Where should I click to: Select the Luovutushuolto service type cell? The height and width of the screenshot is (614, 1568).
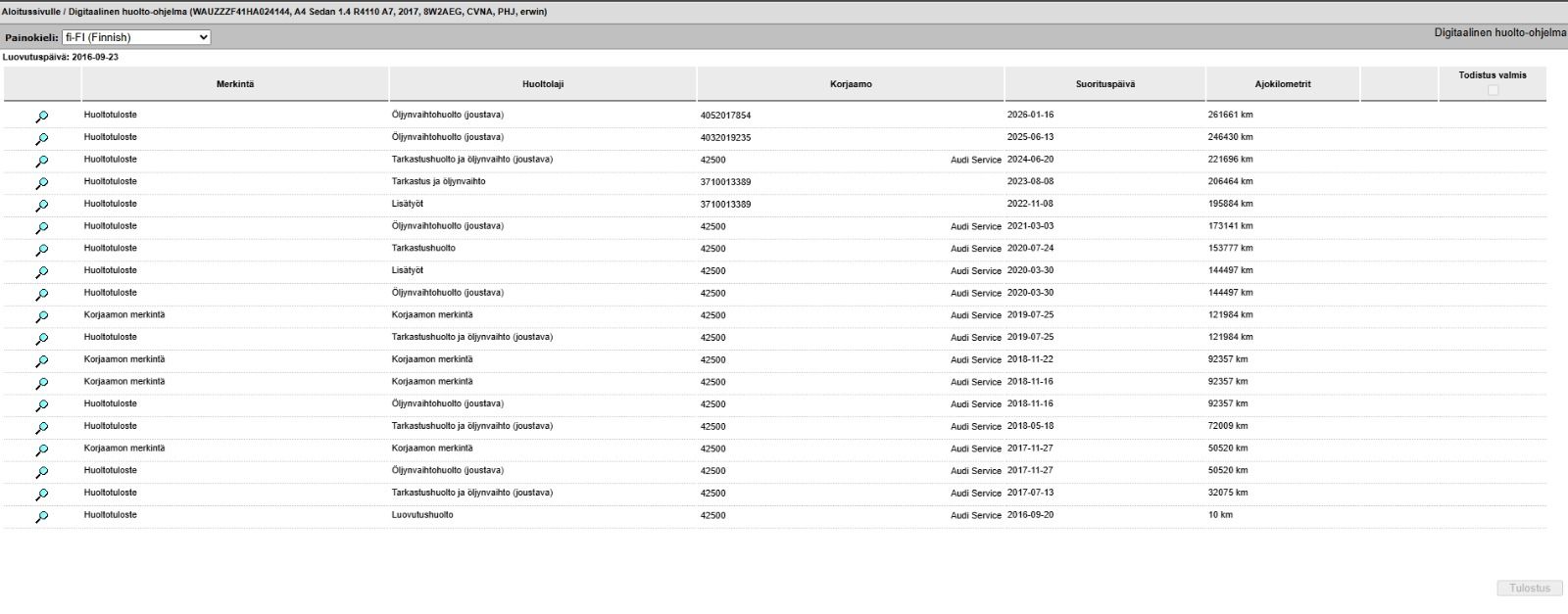tap(422, 515)
